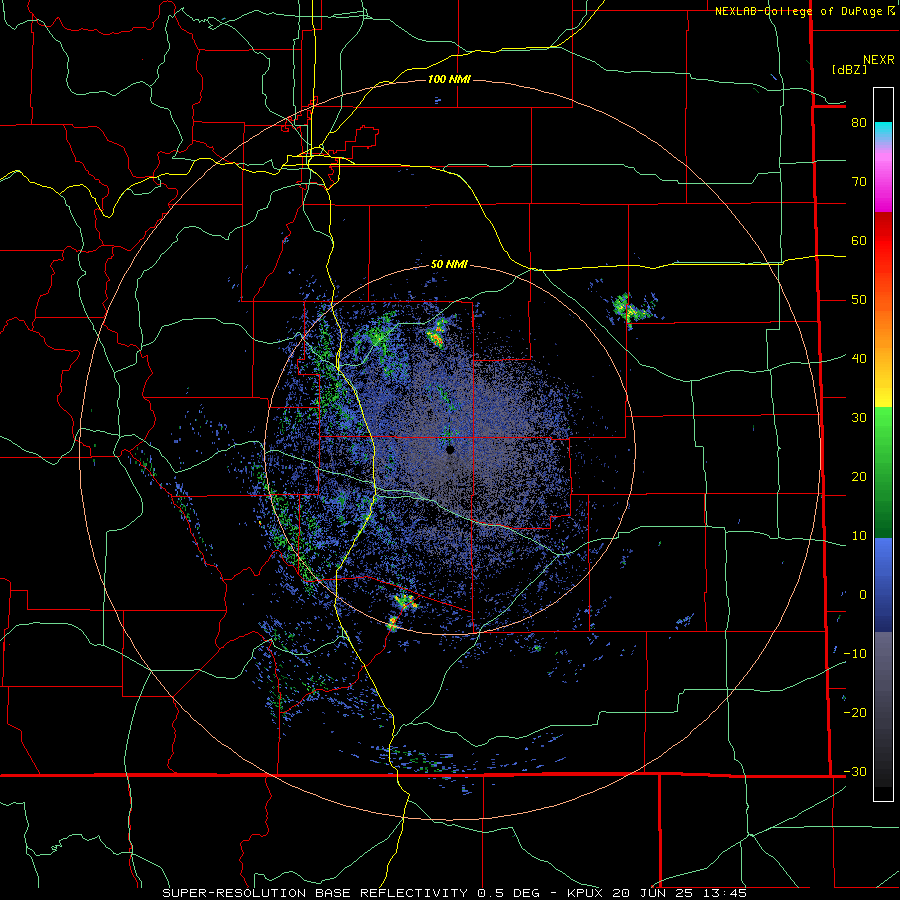900x900 pixels.
Task: Click the 60 dBZ scale value
Action: tap(859, 240)
